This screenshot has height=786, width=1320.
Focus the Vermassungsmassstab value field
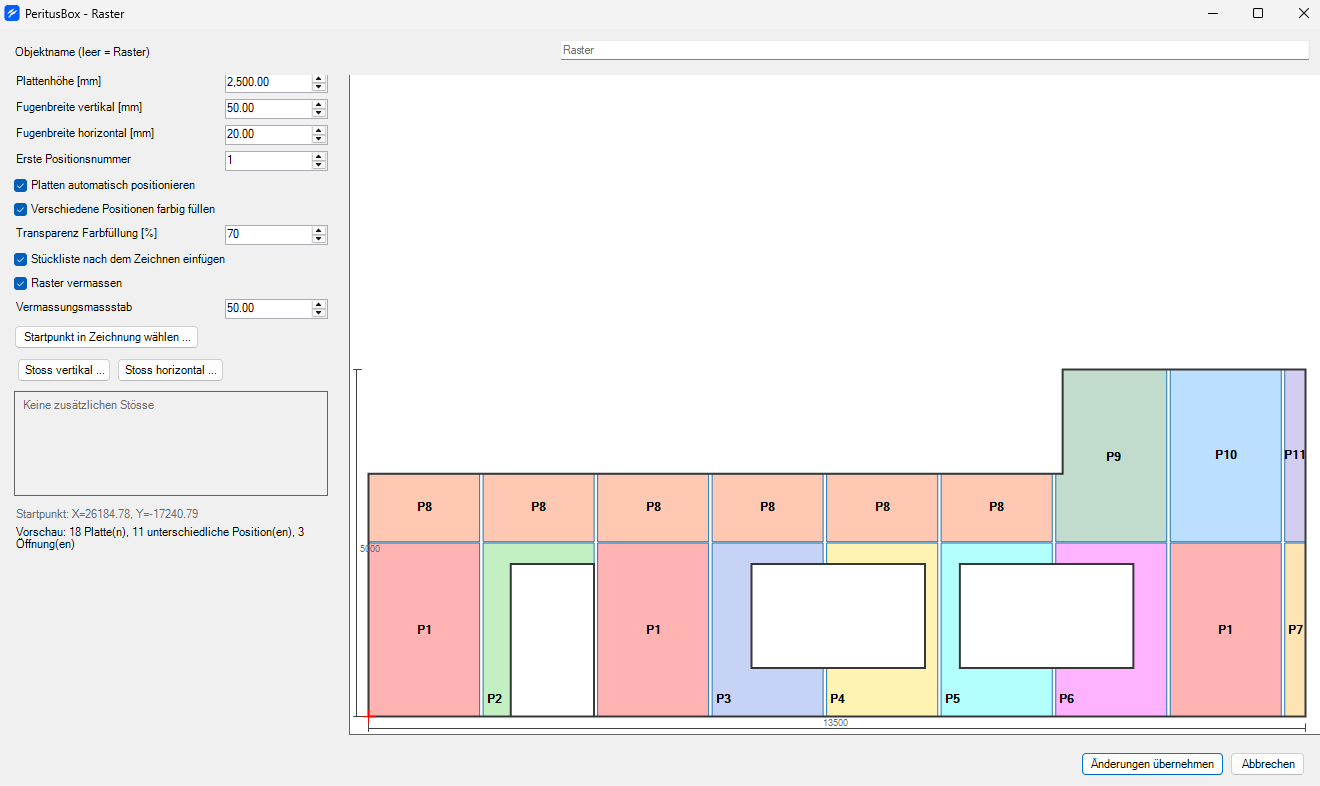268,308
